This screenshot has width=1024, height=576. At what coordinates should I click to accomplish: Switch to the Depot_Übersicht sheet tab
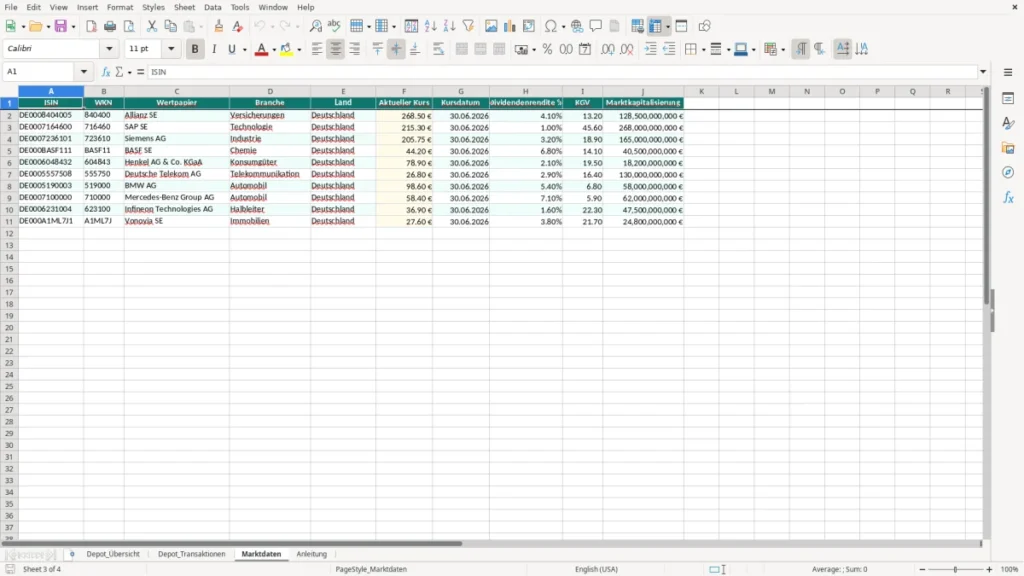[113, 554]
